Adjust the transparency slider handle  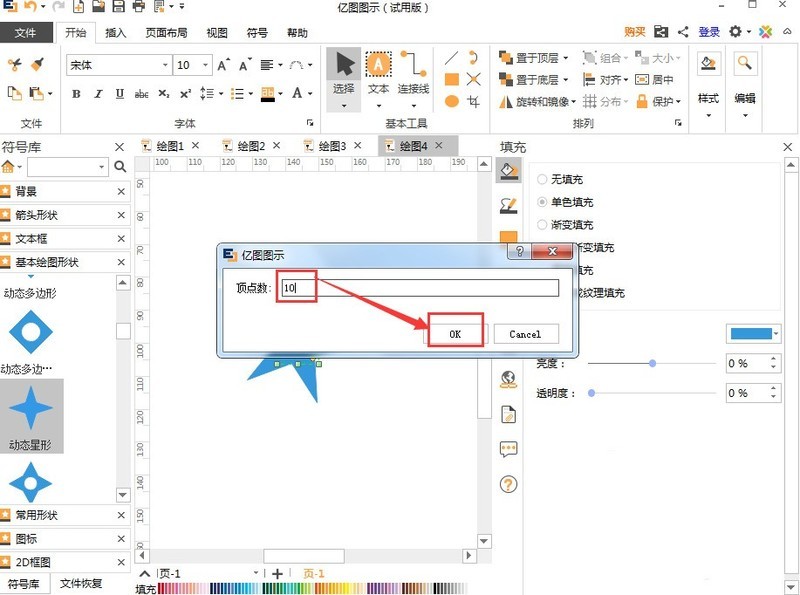pyautogui.click(x=591, y=393)
